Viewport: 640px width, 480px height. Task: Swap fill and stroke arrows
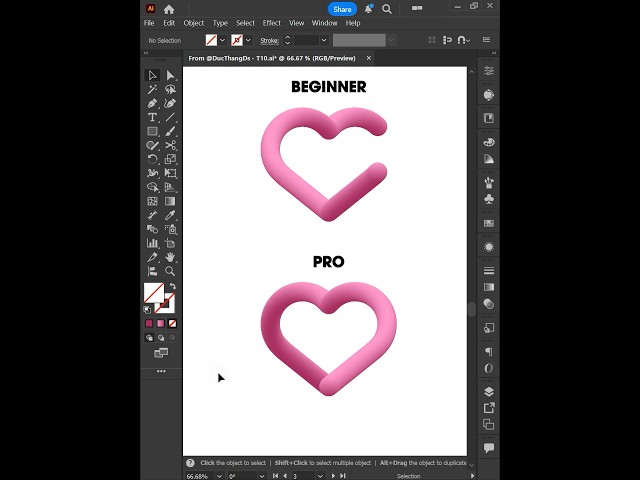coord(173,286)
